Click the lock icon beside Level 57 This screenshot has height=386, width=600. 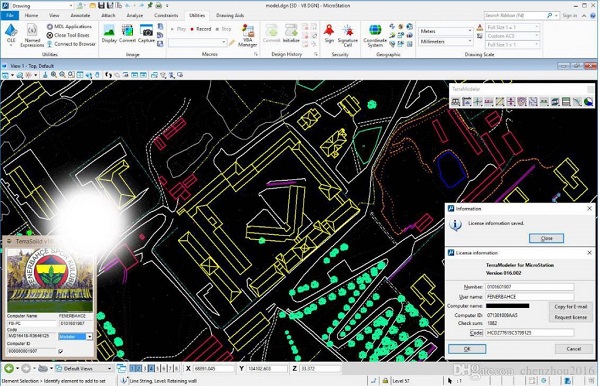pos(385,381)
